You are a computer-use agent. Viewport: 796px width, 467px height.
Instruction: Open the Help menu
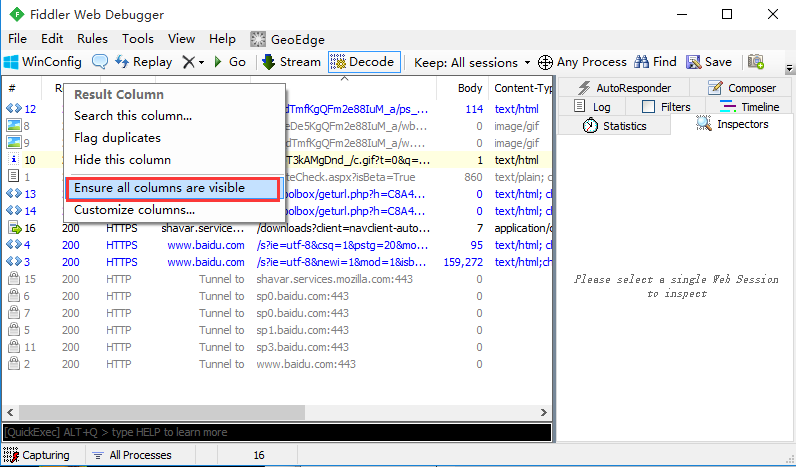(x=222, y=39)
